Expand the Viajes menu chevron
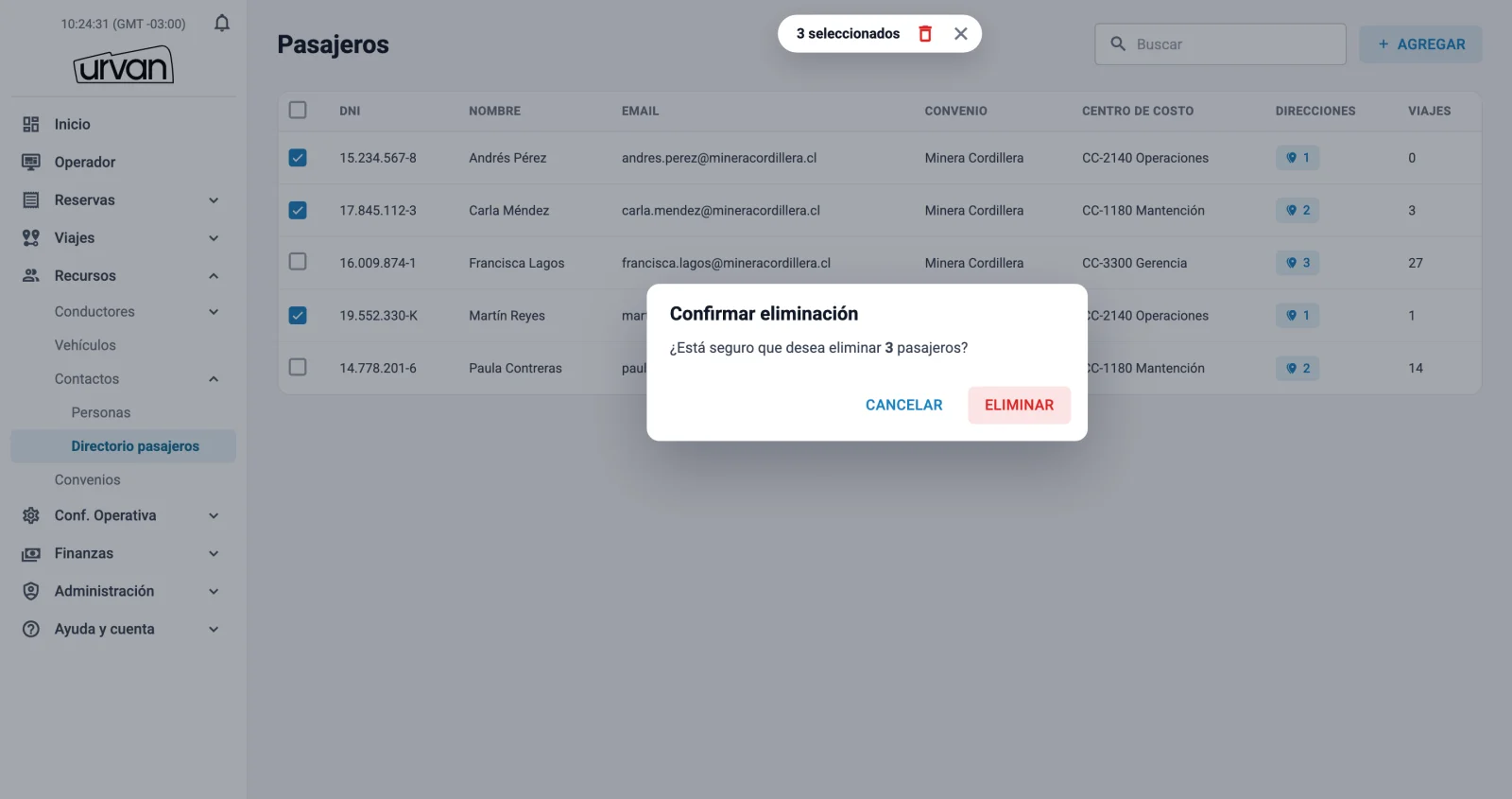 click(214, 238)
